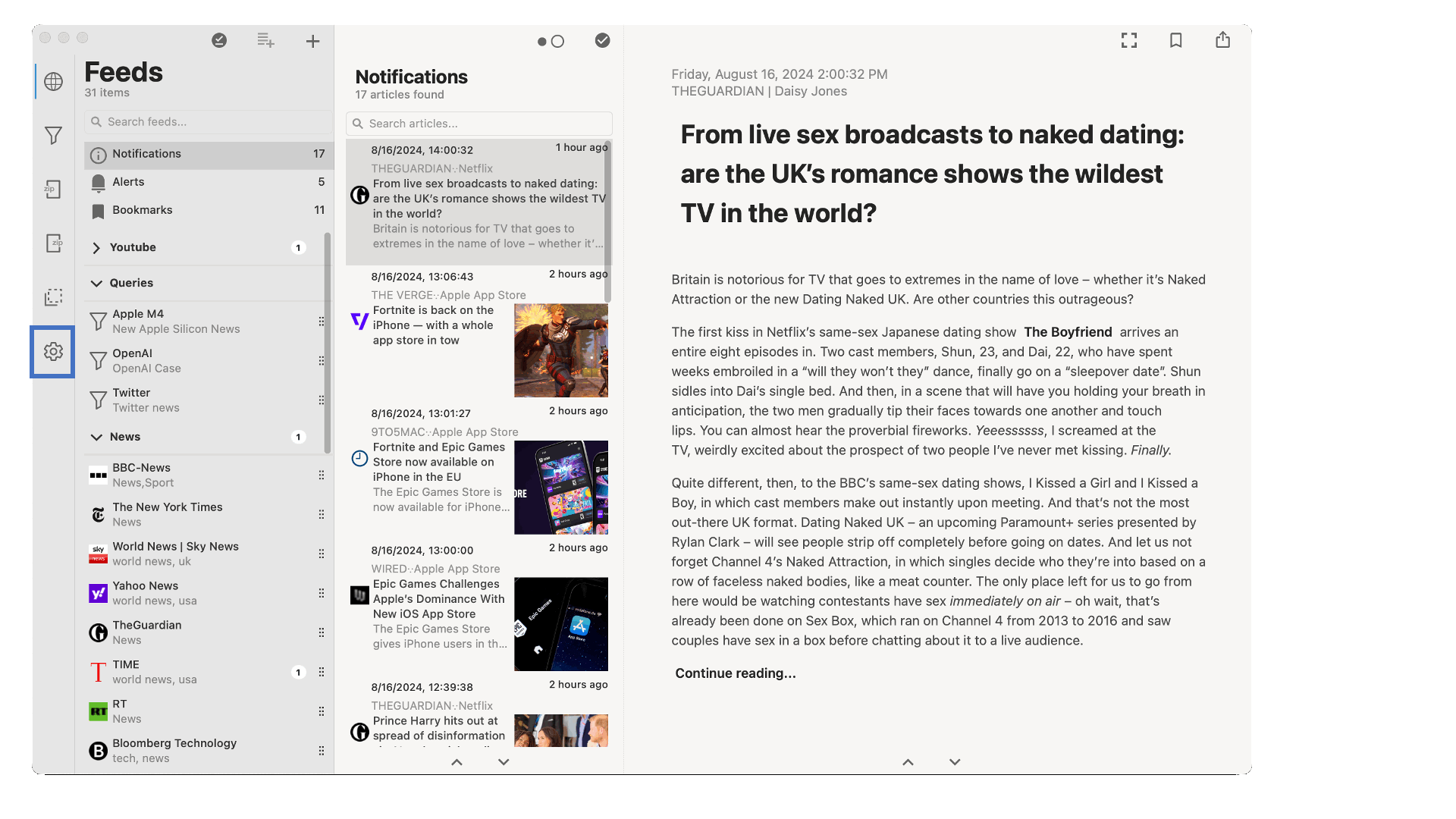Enter fullscreen reading mode
1456x819 pixels.
point(1129,40)
